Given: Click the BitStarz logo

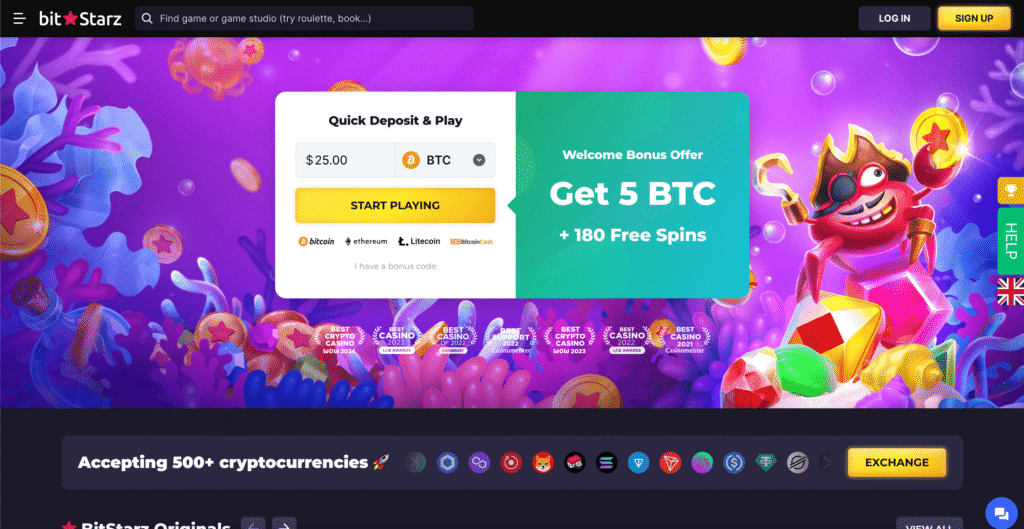Looking at the screenshot, I should [80, 18].
